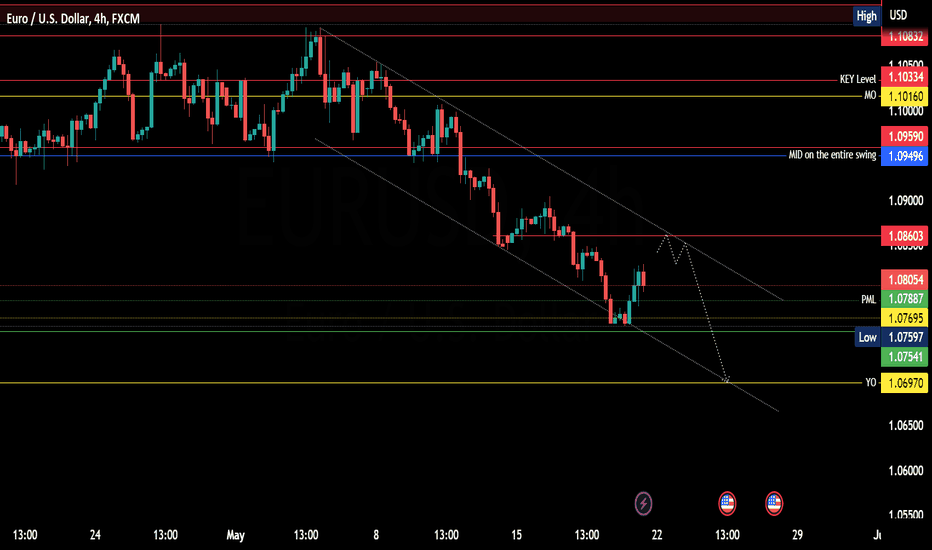Click the 1.09000 price axis tick

[905, 201]
